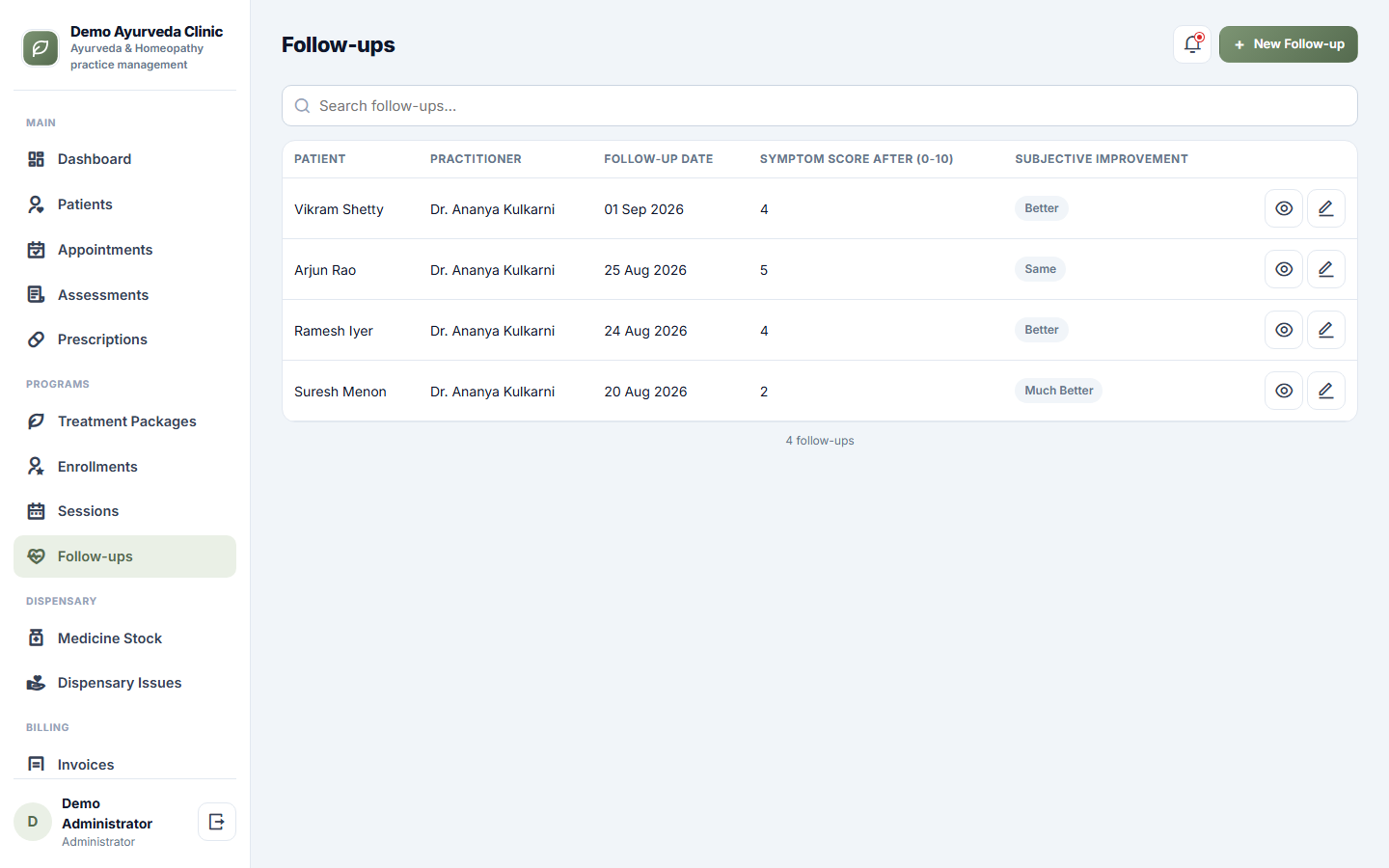Go to Dashboard
The width and height of the screenshot is (1389, 868).
pyautogui.click(x=124, y=159)
